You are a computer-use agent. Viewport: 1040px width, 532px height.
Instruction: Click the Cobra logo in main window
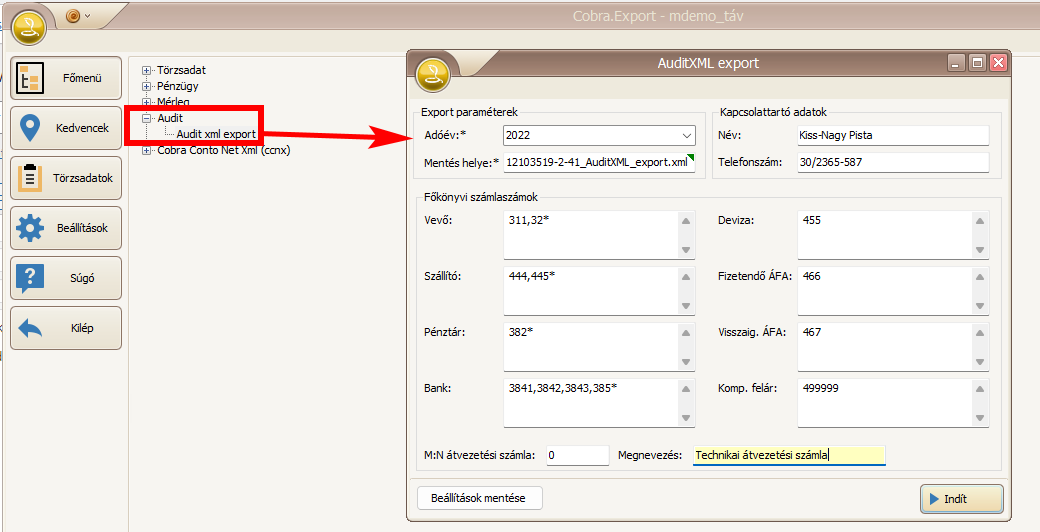pos(29,27)
